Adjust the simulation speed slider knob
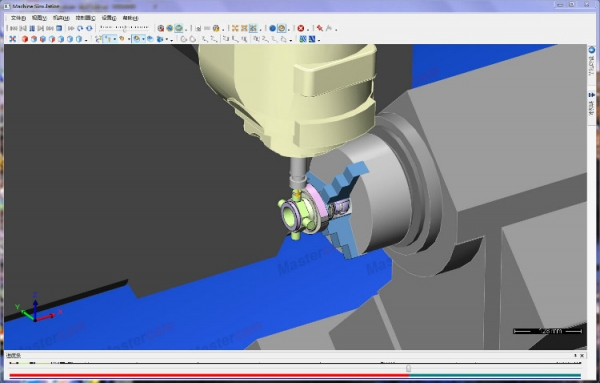 click(x=125, y=30)
